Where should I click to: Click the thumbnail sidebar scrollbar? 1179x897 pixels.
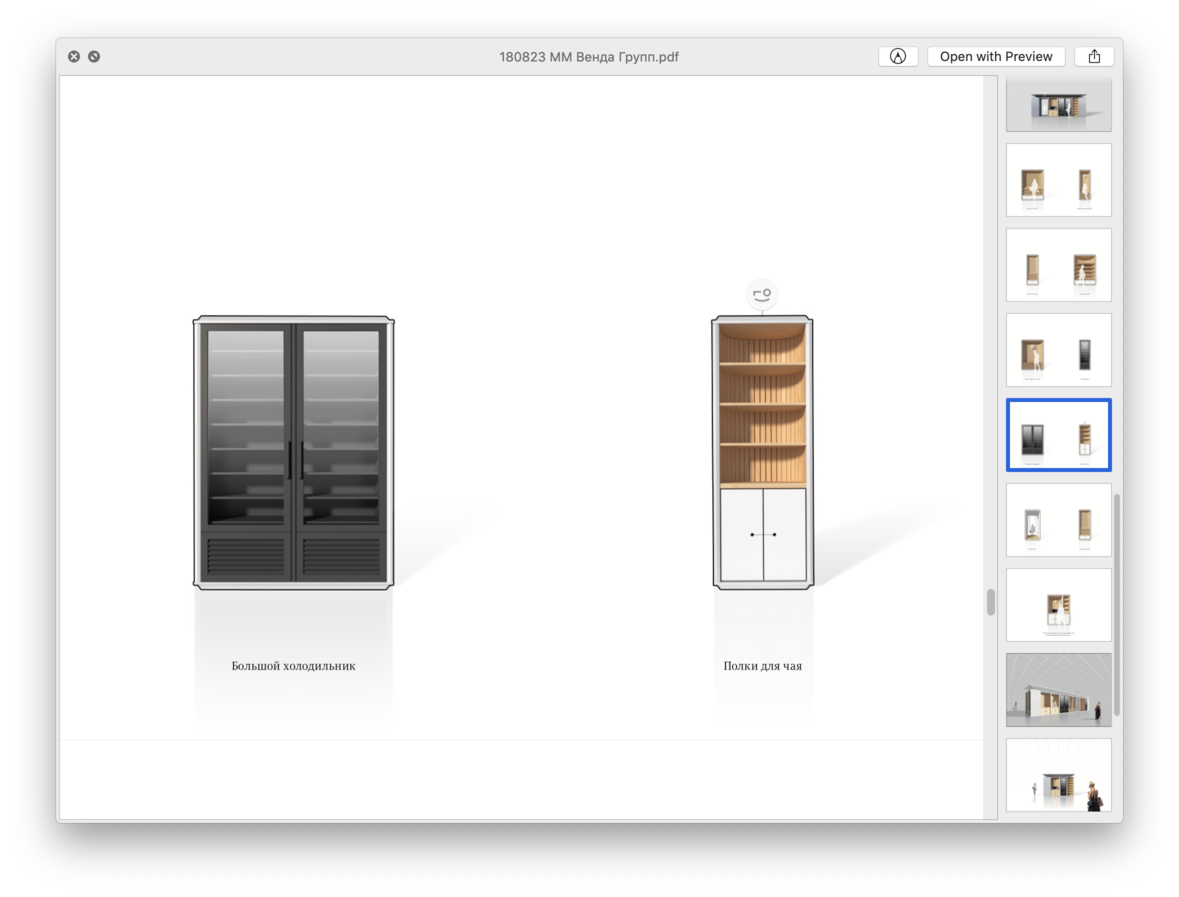pos(1117,600)
